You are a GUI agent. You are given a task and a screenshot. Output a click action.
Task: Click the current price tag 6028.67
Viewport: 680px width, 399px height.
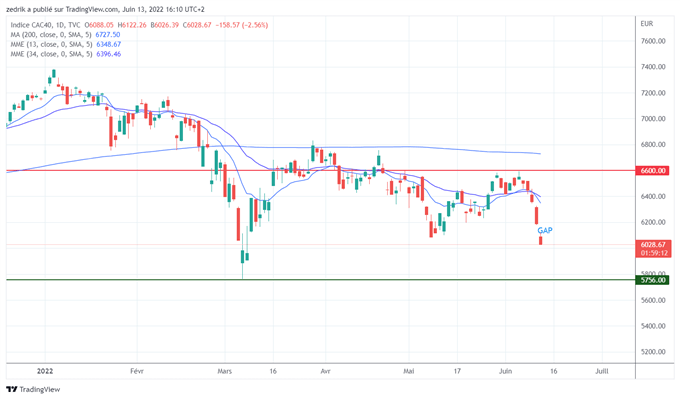click(653, 245)
